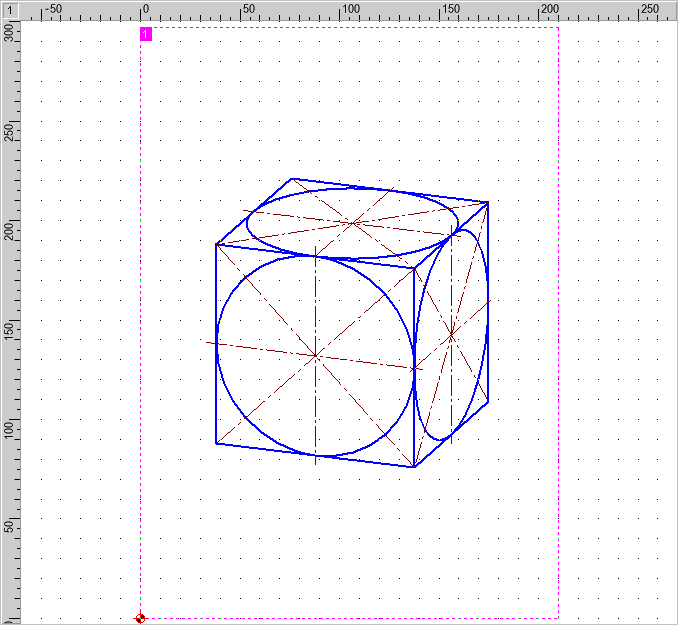
Task: Click the 150 mark on vertical ruler
Action: [x=9, y=330]
